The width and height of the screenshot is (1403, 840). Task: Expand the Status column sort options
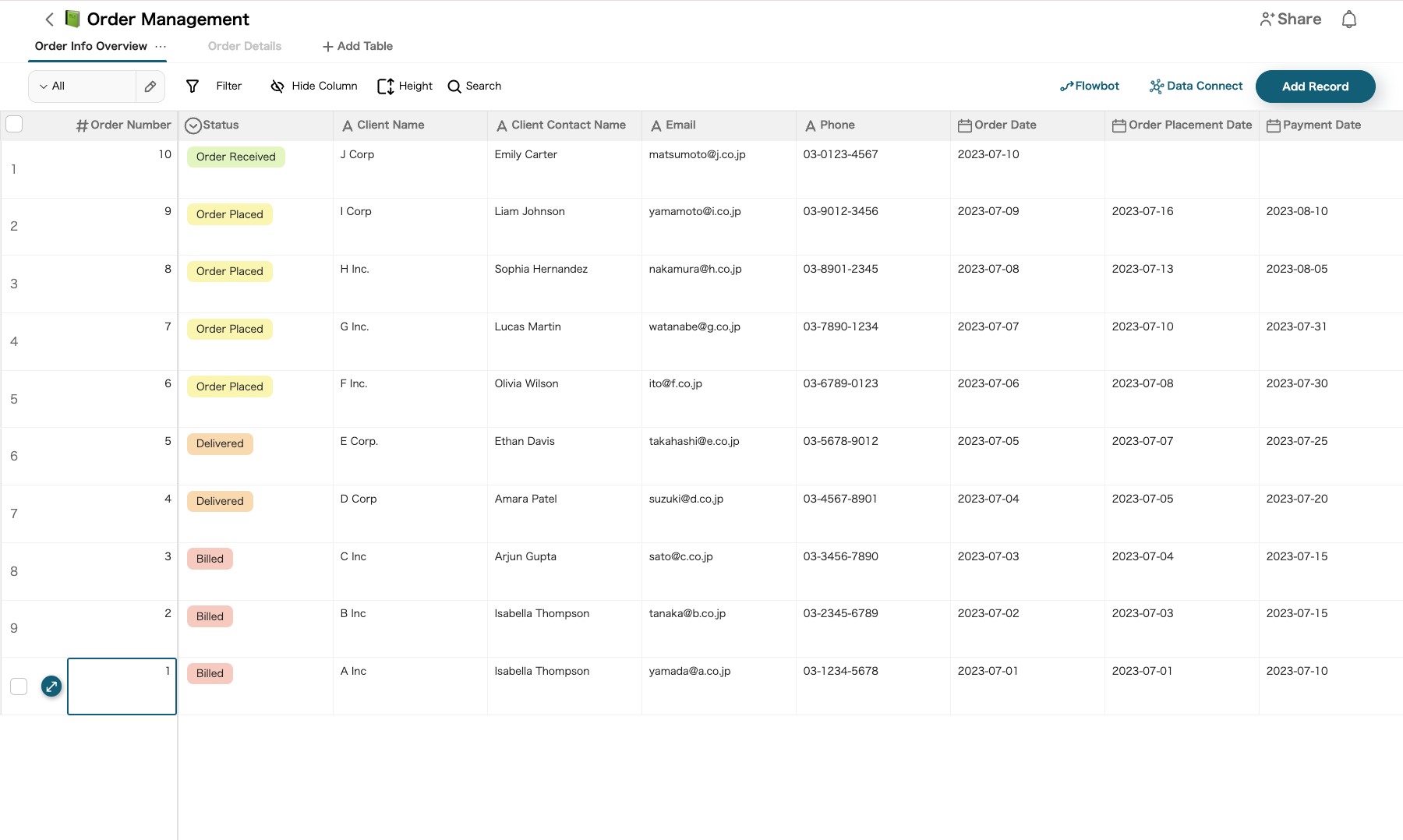point(191,125)
